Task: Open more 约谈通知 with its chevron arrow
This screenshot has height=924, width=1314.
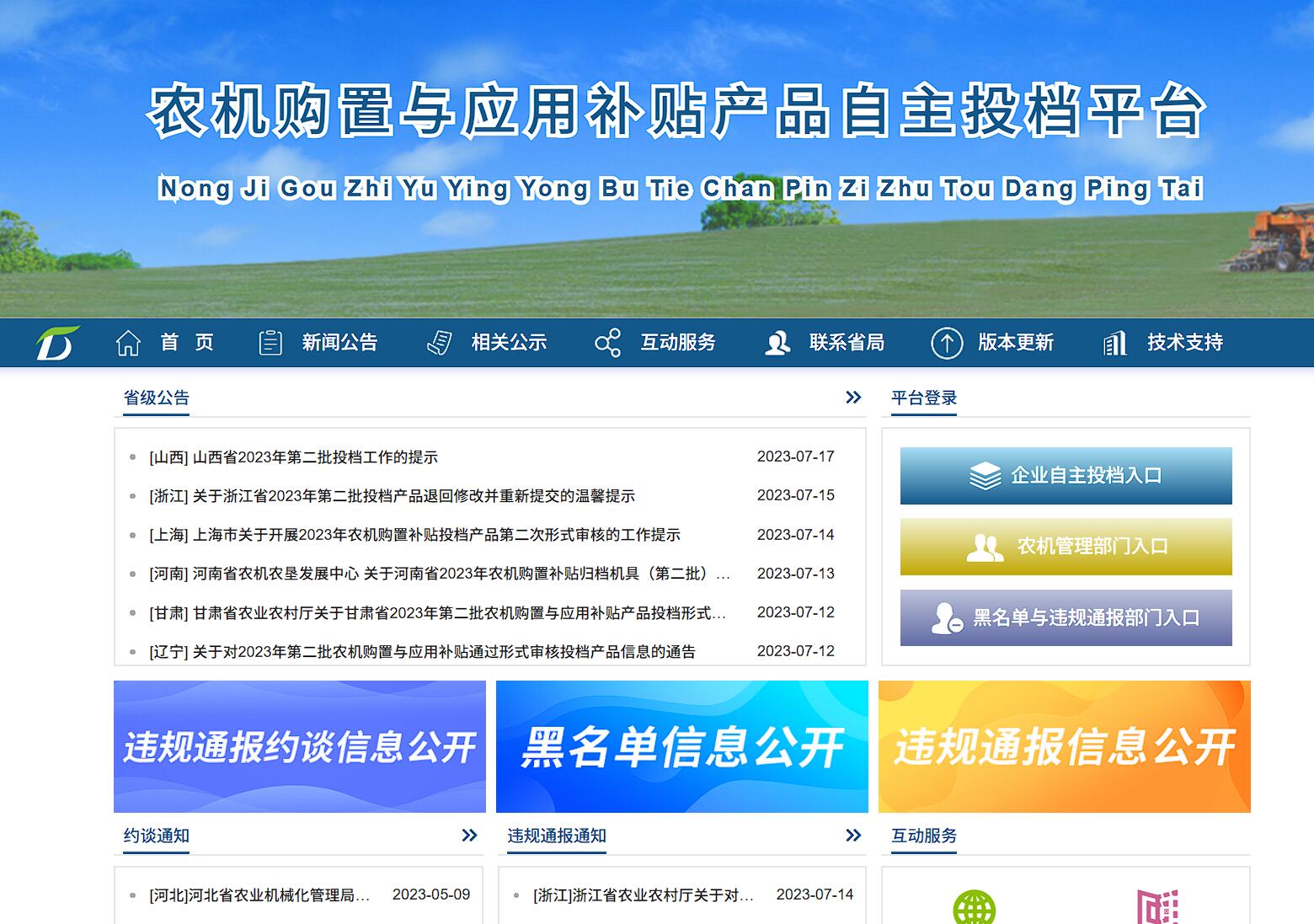Action: [470, 836]
